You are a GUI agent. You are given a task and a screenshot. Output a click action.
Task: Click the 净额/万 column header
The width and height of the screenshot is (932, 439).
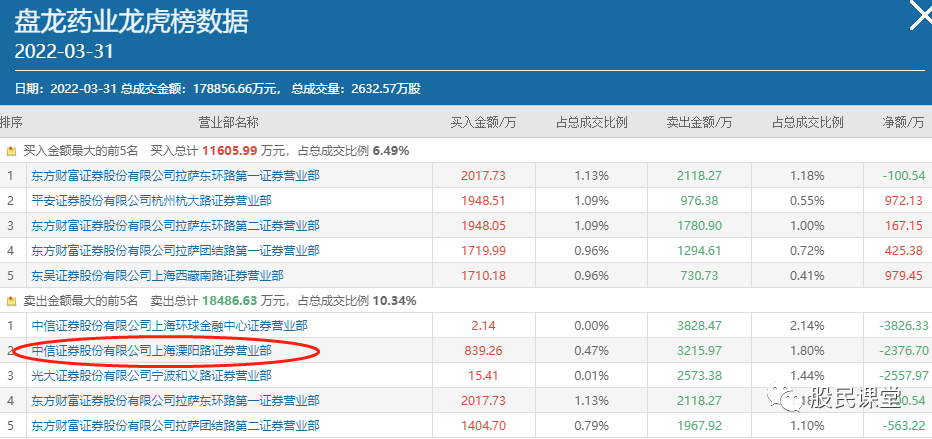[x=903, y=122]
